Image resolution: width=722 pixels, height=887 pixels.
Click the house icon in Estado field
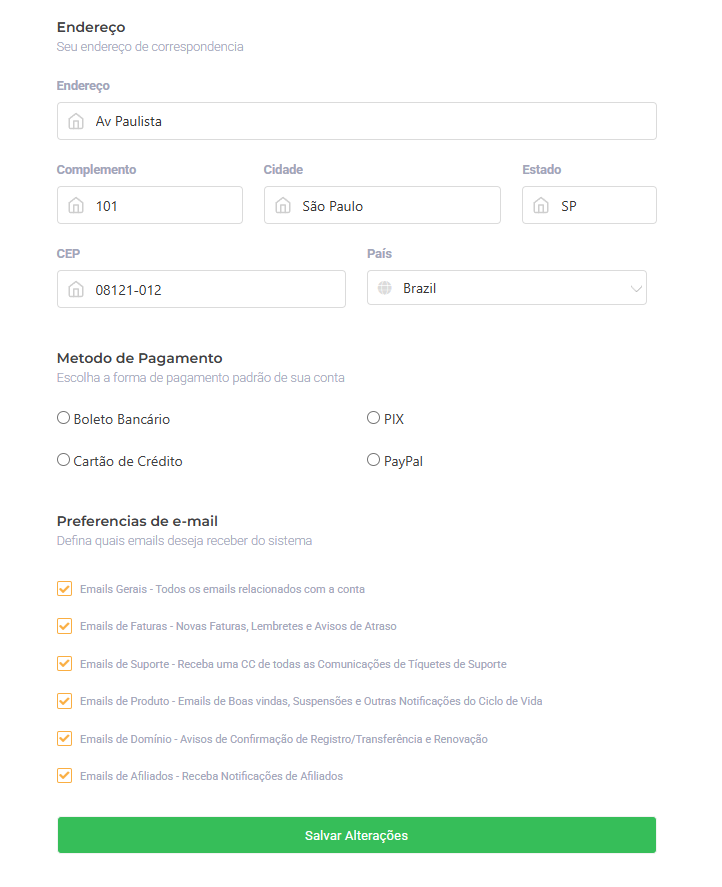tap(541, 206)
